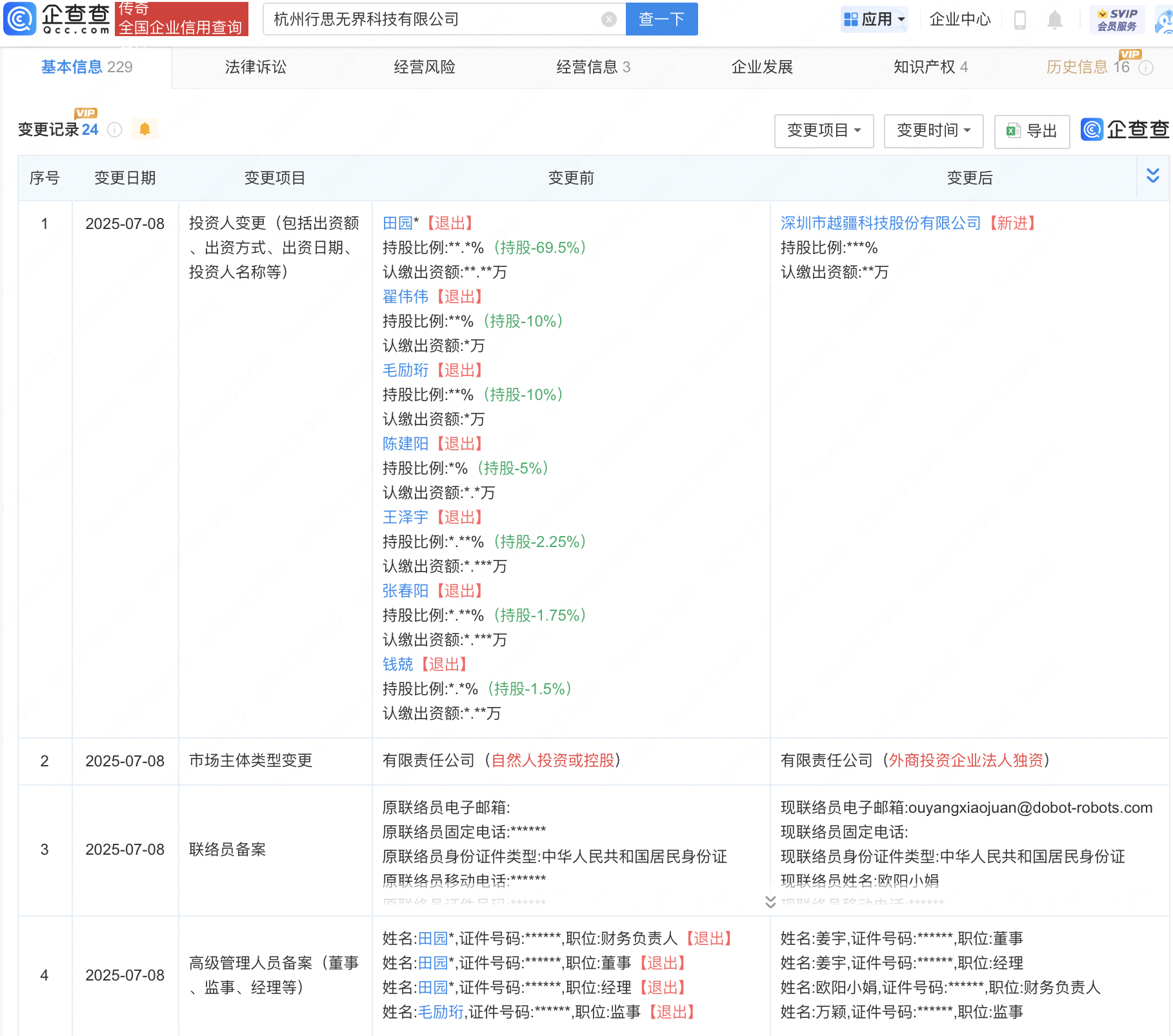Click the Qichacha logo icon
This screenshot has width=1173, height=1036.
click(20, 19)
